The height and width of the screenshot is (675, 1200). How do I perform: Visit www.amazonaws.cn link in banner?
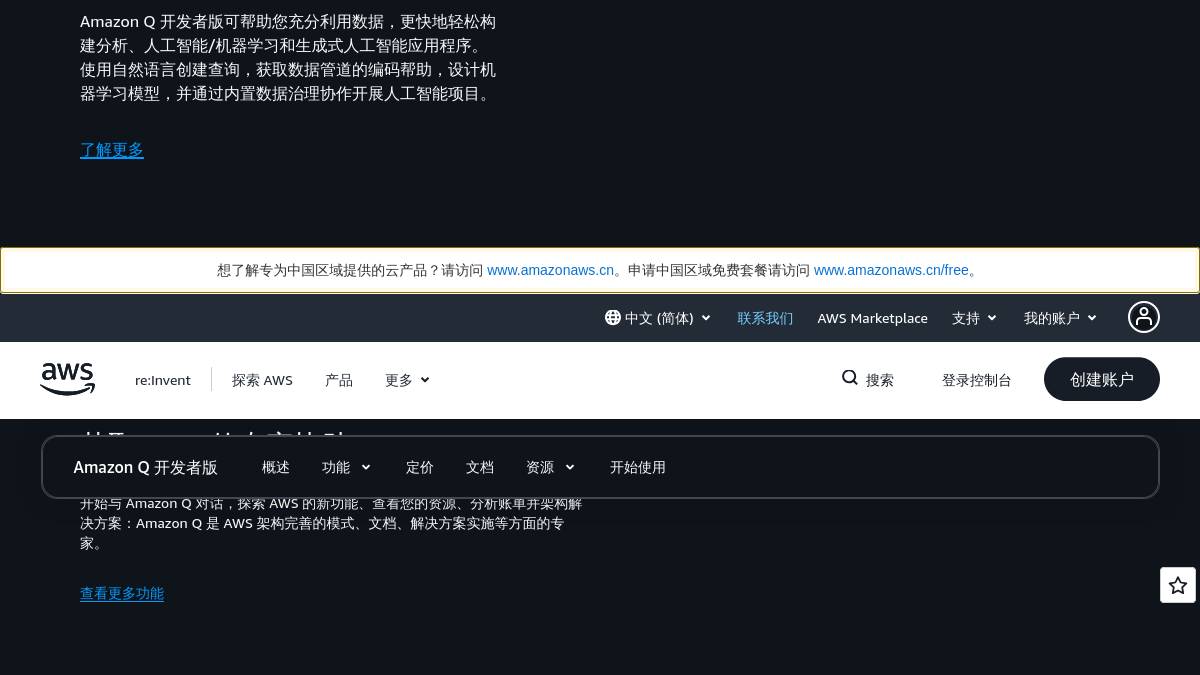(550, 270)
